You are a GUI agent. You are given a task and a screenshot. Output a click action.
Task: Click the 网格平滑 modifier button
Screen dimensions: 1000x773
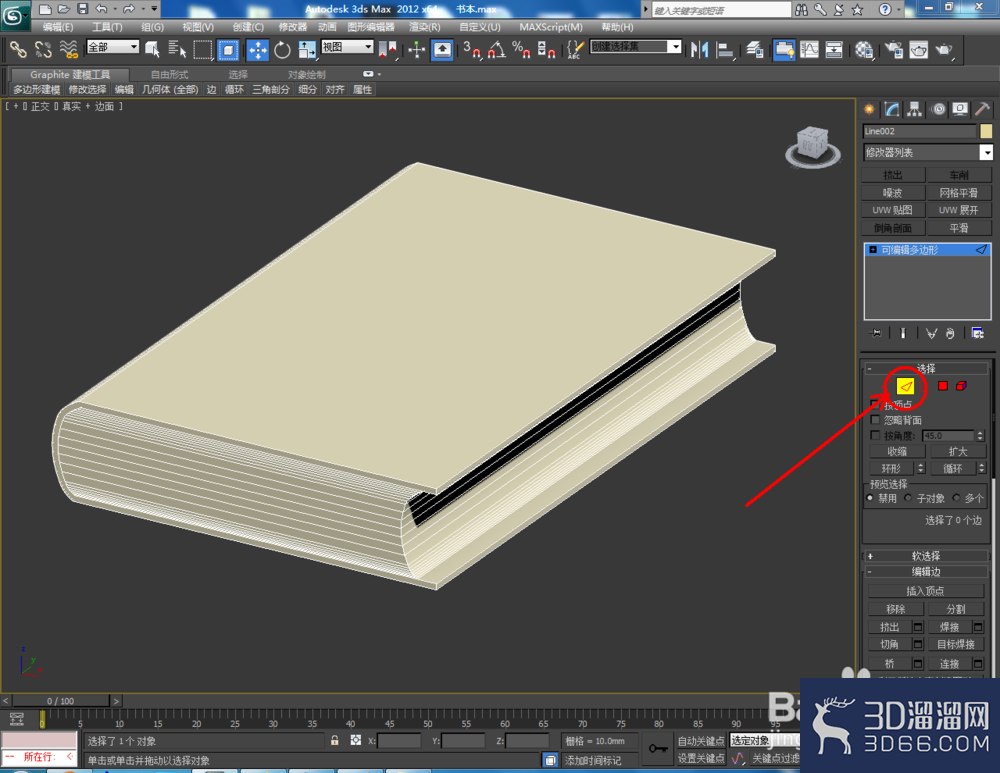point(959,193)
